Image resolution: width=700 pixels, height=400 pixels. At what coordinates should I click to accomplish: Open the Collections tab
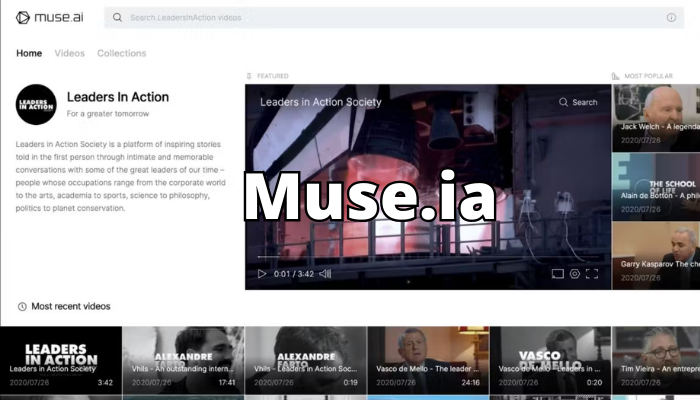(121, 53)
